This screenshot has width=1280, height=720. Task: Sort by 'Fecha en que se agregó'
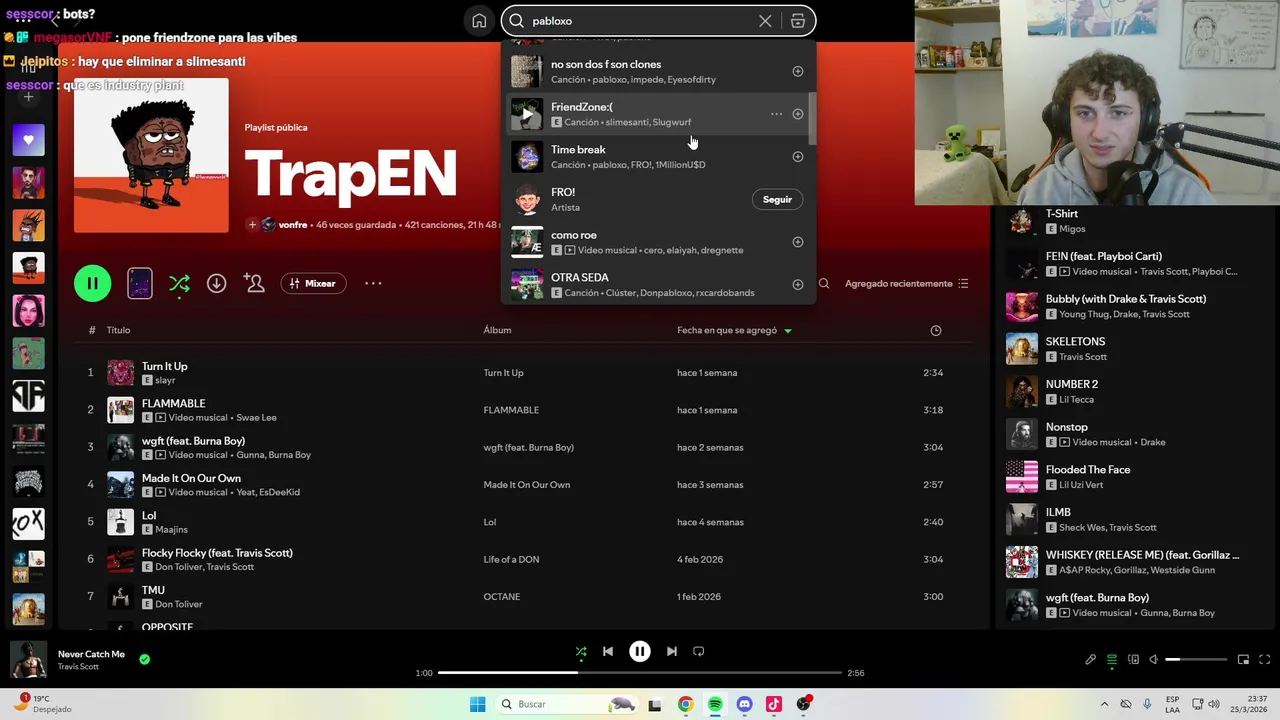click(x=727, y=330)
